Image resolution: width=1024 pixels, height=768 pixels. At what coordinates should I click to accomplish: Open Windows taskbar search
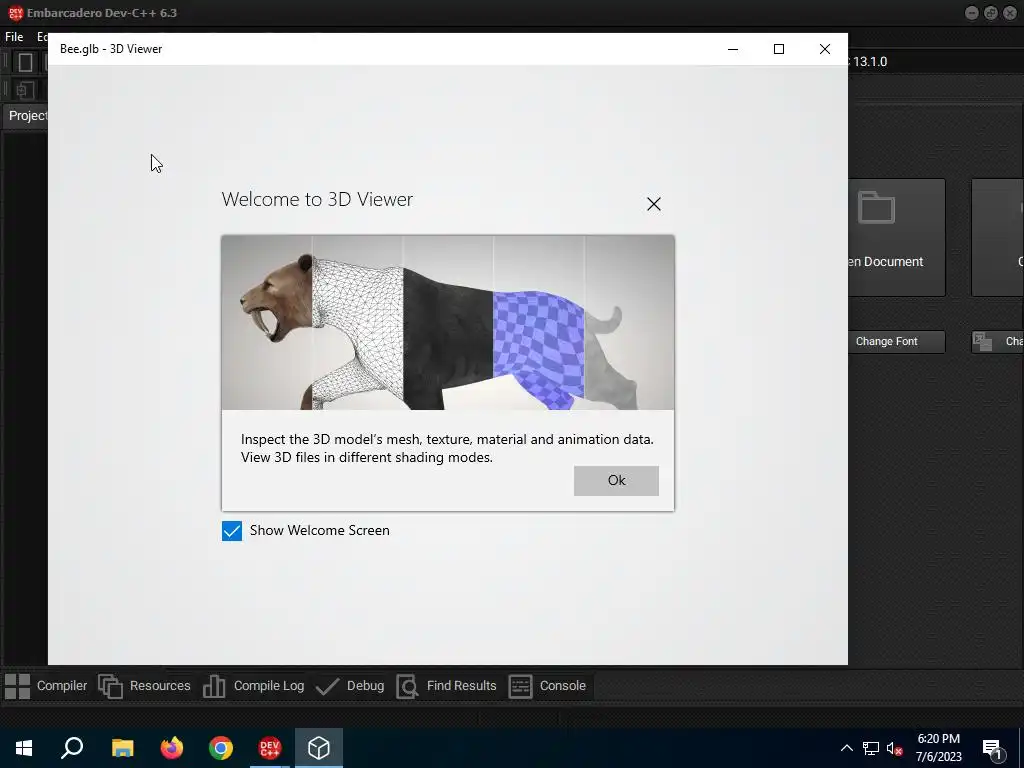72,748
